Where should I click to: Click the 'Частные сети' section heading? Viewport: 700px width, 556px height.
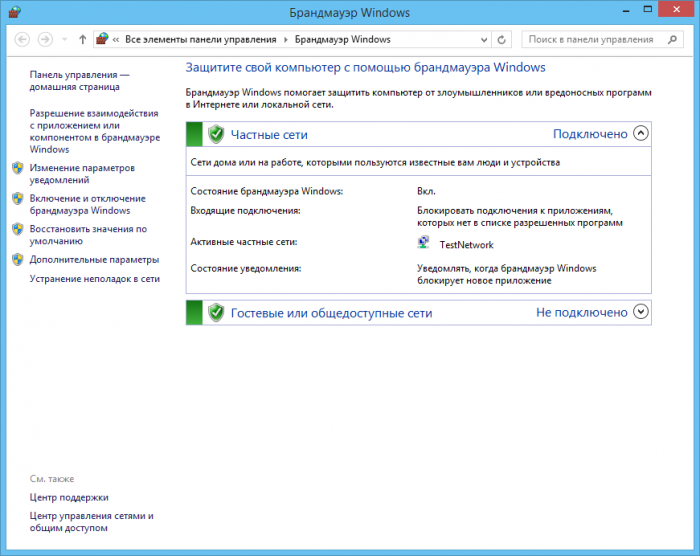tap(269, 135)
